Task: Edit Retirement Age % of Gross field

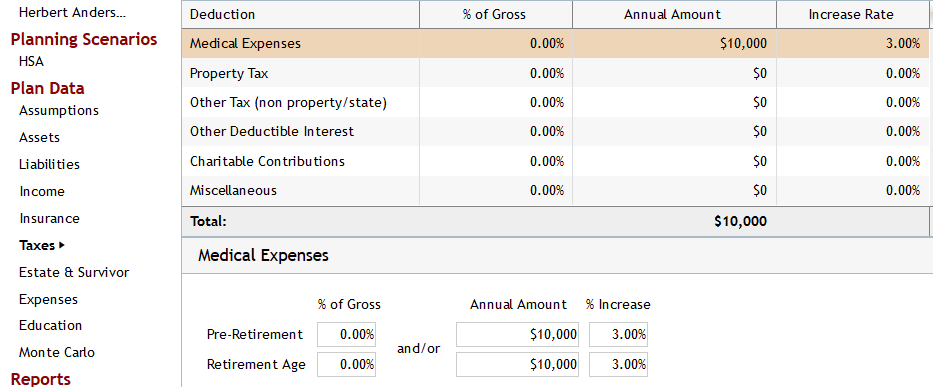Action: [x=346, y=364]
